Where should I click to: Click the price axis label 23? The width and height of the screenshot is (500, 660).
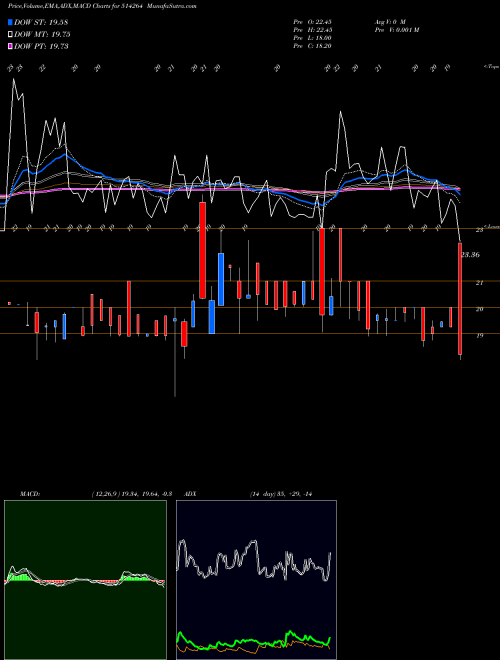479,230
